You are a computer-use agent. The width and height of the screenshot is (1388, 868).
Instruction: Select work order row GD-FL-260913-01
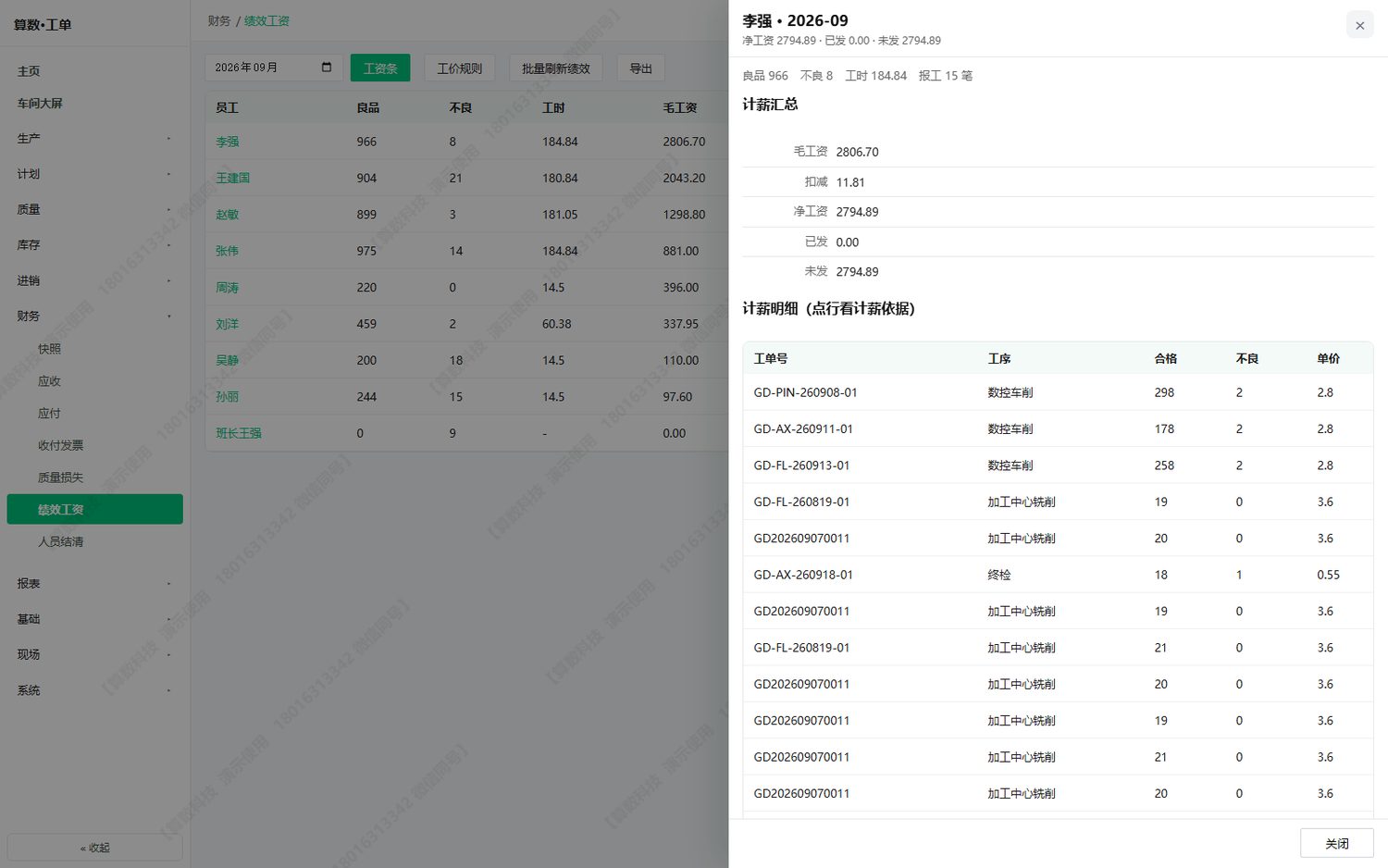[x=1058, y=465]
